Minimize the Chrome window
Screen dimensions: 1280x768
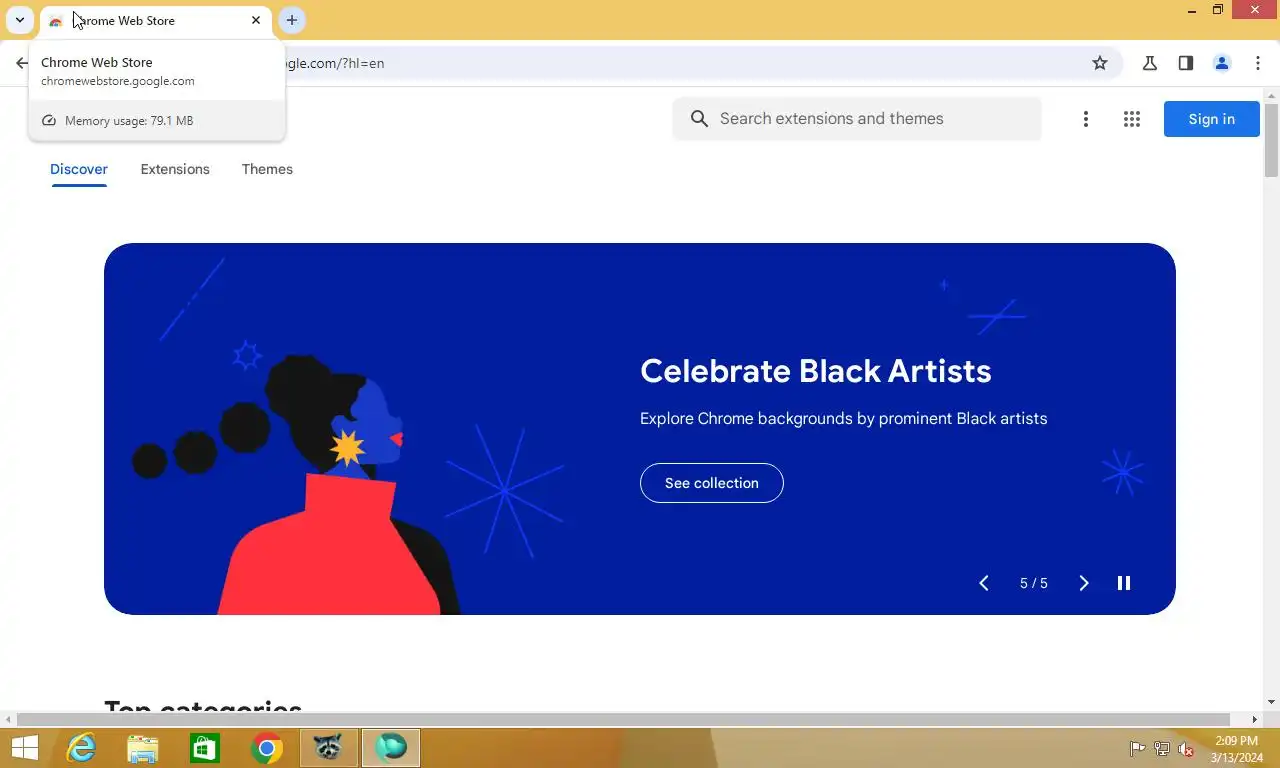pos(1192,10)
